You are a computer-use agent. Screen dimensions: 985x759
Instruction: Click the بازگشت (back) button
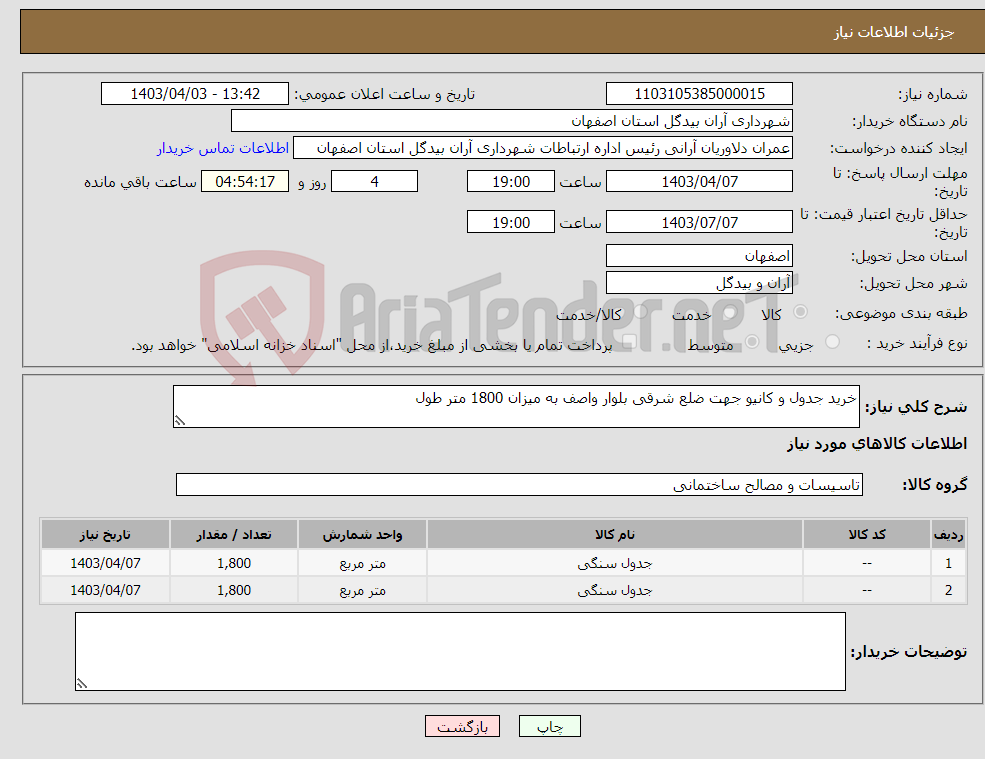(x=462, y=726)
